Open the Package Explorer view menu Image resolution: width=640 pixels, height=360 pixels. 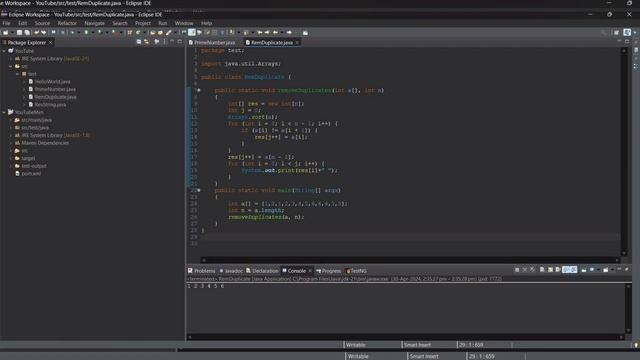164,42
